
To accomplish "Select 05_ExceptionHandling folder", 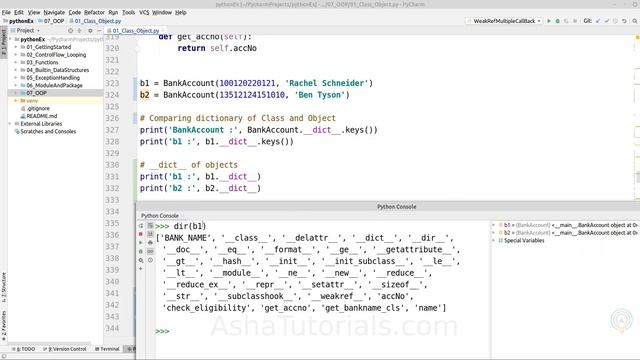I will coord(53,78).
